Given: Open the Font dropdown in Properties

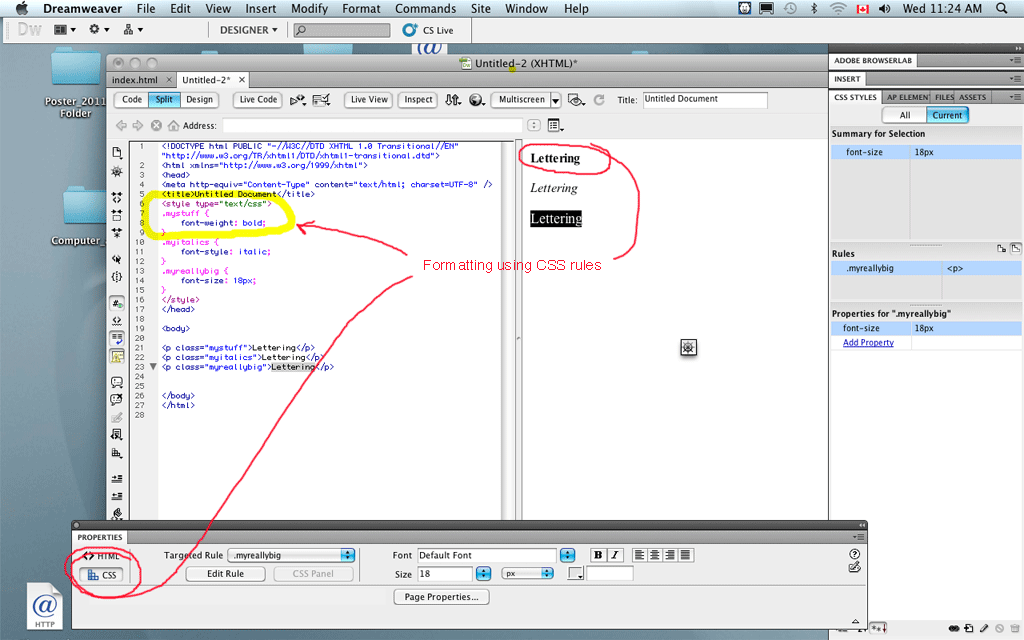Looking at the screenshot, I should 567,555.
